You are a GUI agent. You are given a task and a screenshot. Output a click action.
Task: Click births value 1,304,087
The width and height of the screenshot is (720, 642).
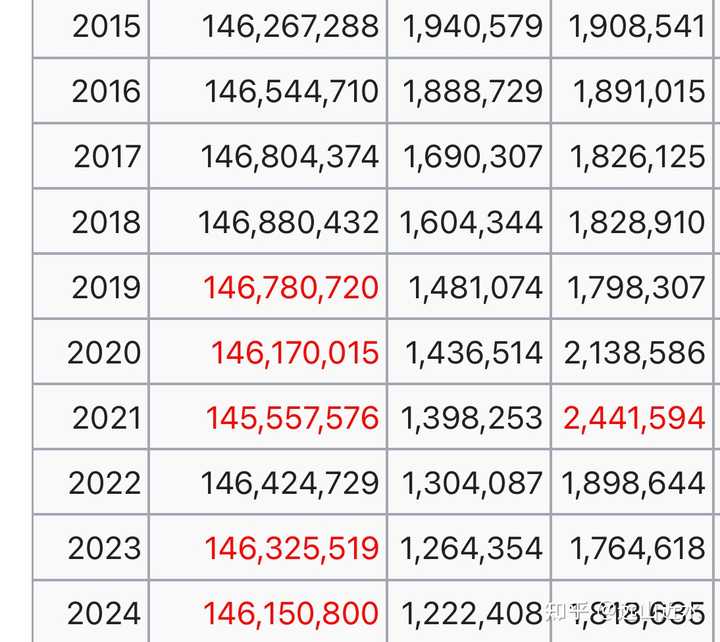(472, 484)
